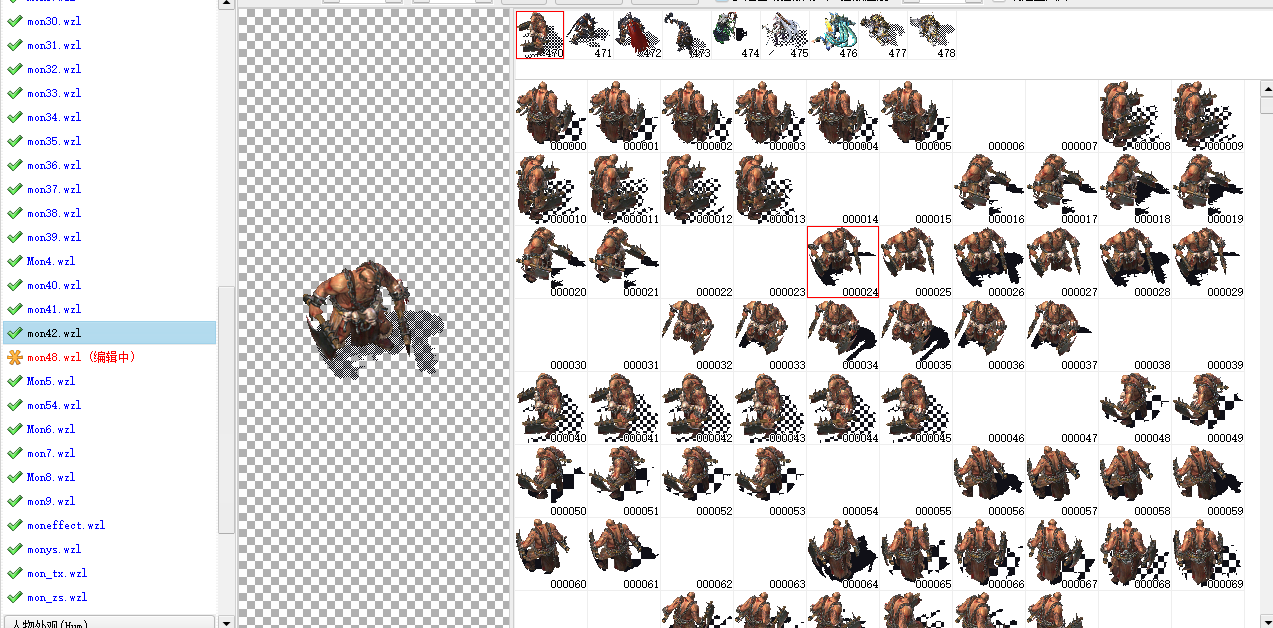Screen dimensions: 1273x628
Task: Click the green checkmark beside Mon5.wzl
Action: point(14,381)
